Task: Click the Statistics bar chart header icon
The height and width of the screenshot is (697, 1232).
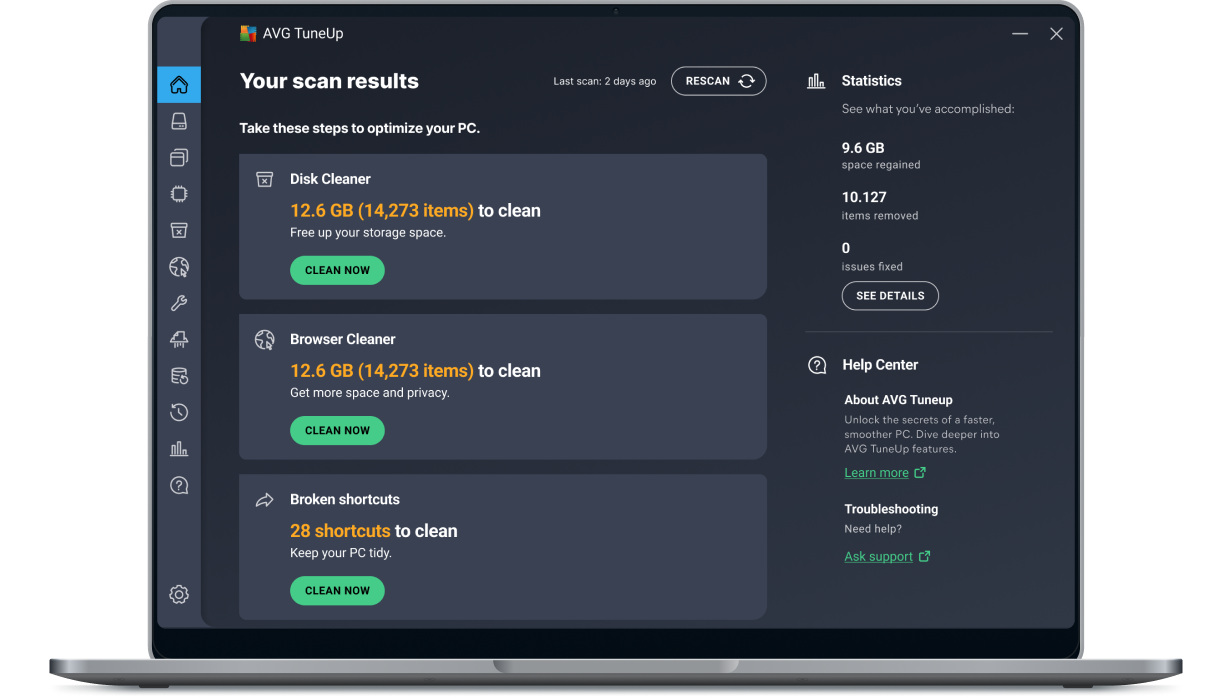Action: point(816,81)
